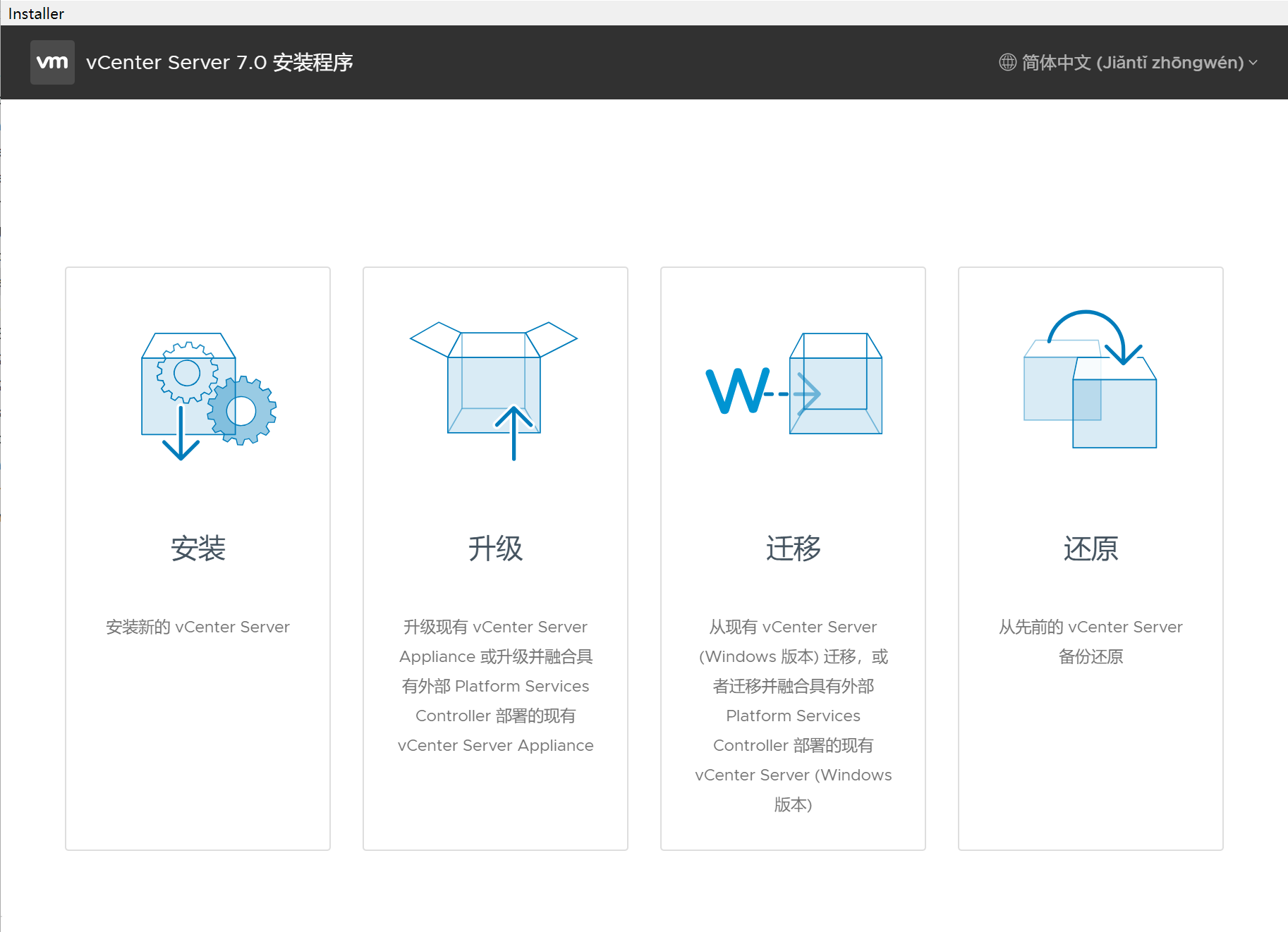Click the Installer window title text
The image size is (1288, 932).
[36, 13]
